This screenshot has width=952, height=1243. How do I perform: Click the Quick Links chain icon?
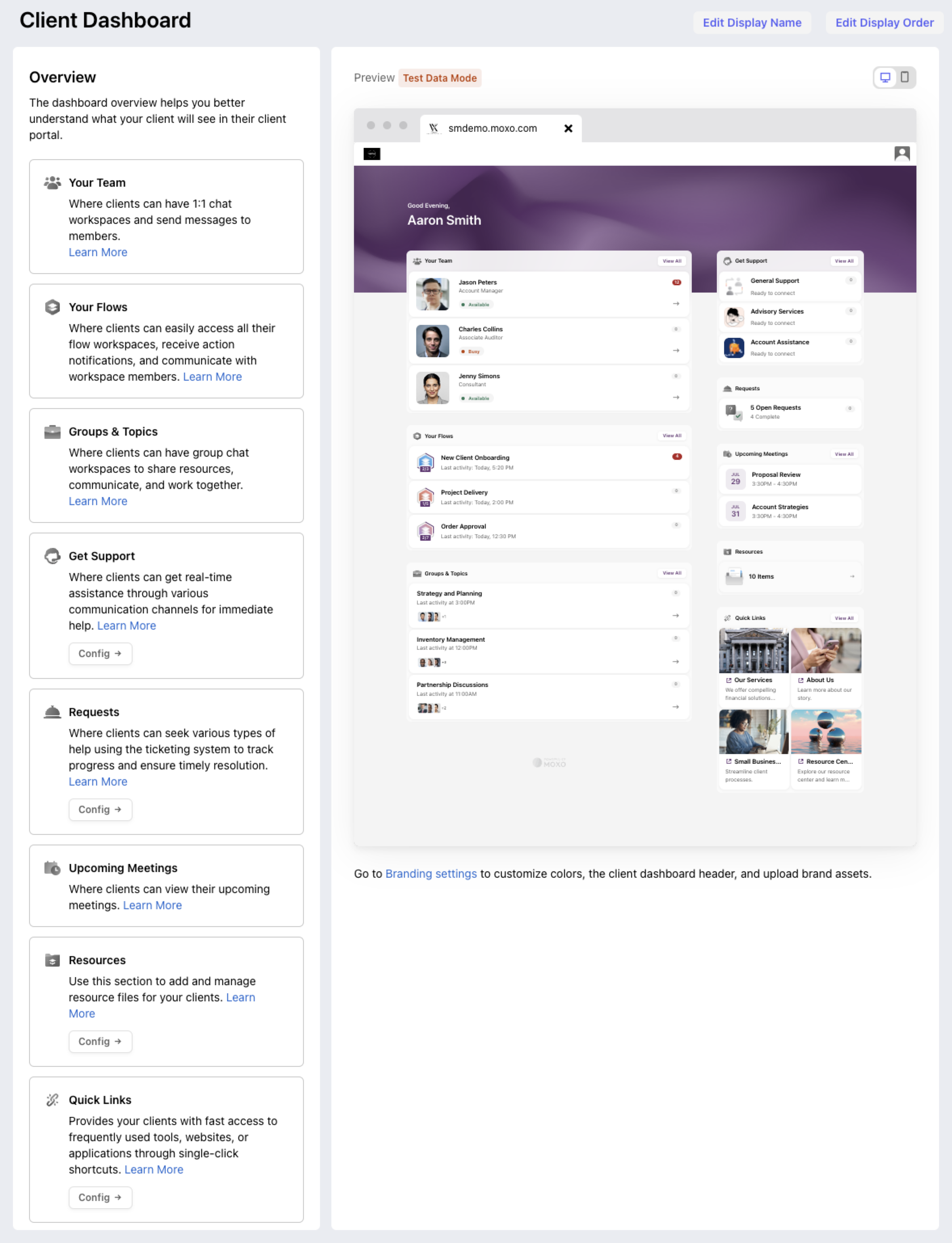(x=52, y=1100)
